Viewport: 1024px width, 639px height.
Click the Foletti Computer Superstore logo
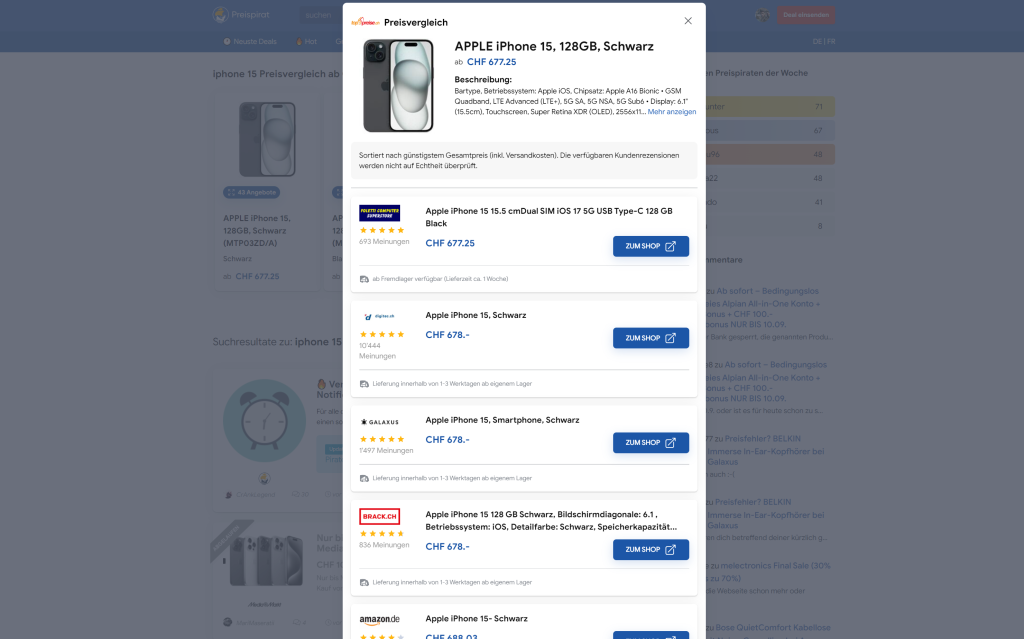tap(380, 213)
